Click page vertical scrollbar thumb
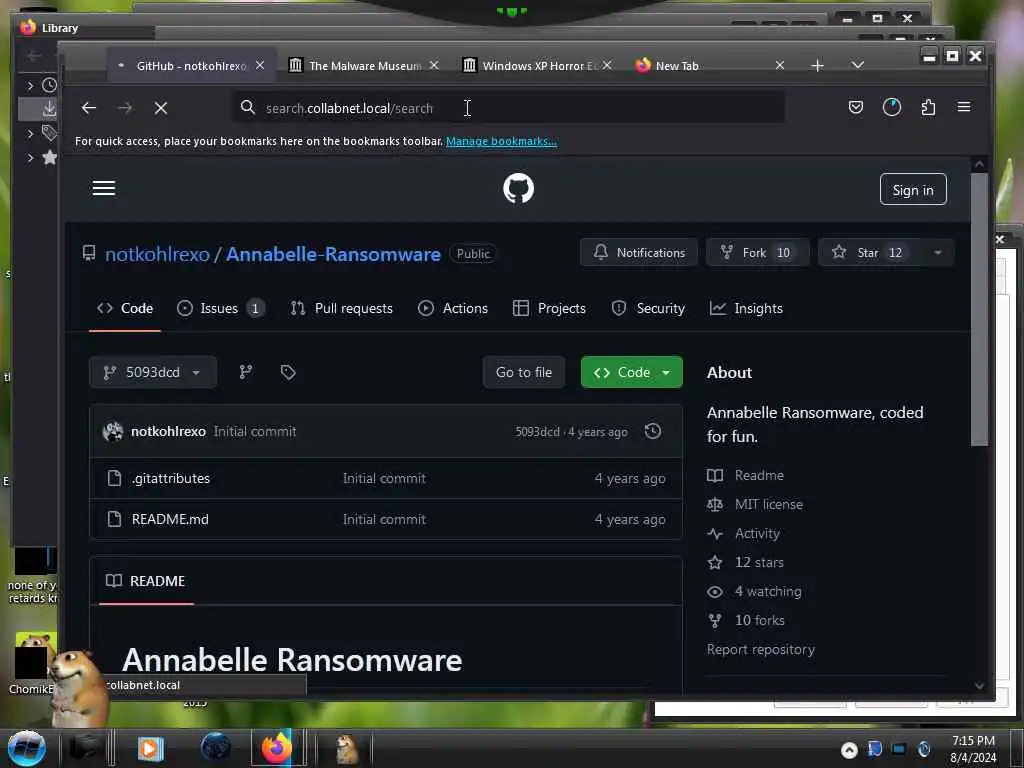This screenshot has height=768, width=1024. click(979, 310)
